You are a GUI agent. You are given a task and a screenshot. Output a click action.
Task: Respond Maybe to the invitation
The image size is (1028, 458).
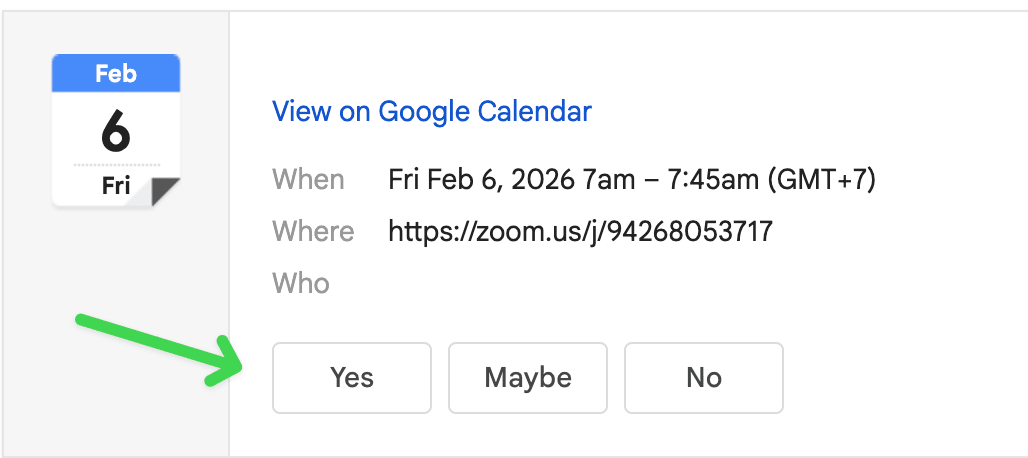[x=528, y=378]
